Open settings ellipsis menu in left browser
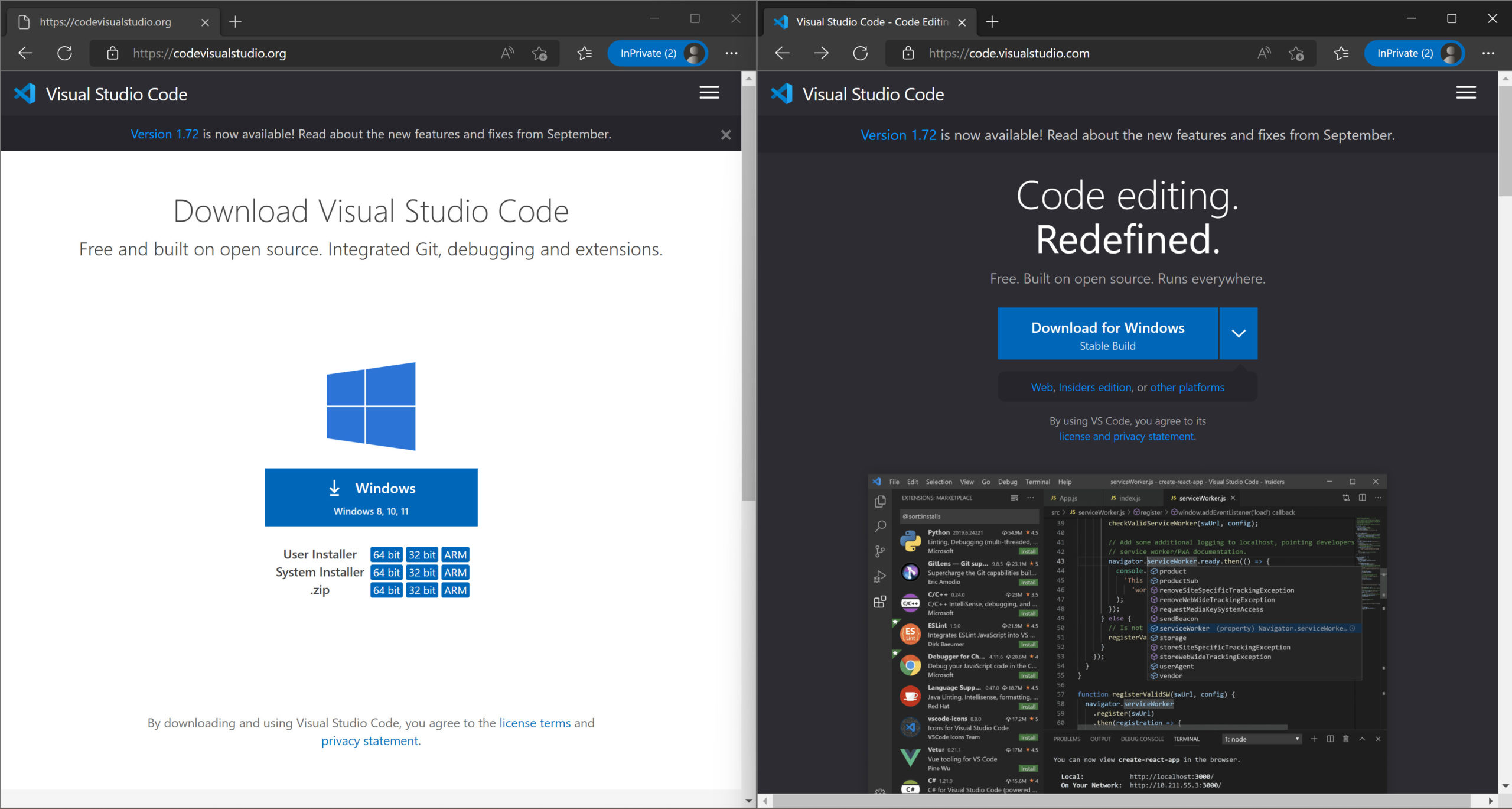The width and height of the screenshot is (1512, 809). 731,53
